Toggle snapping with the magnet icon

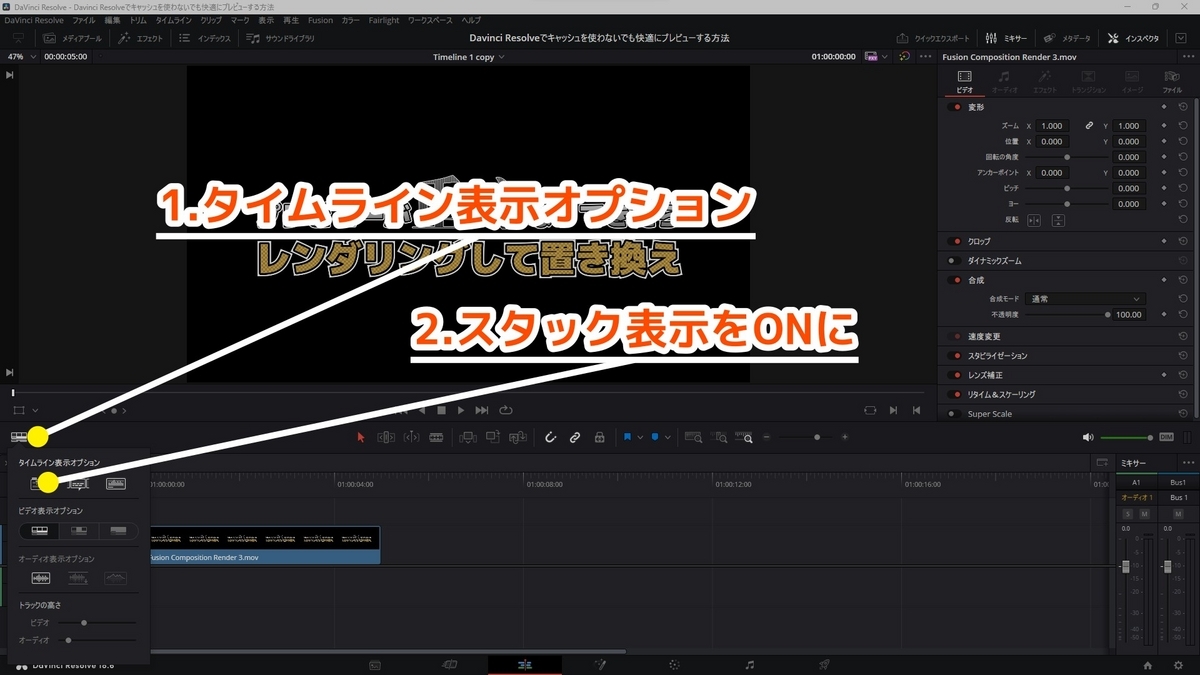550,437
